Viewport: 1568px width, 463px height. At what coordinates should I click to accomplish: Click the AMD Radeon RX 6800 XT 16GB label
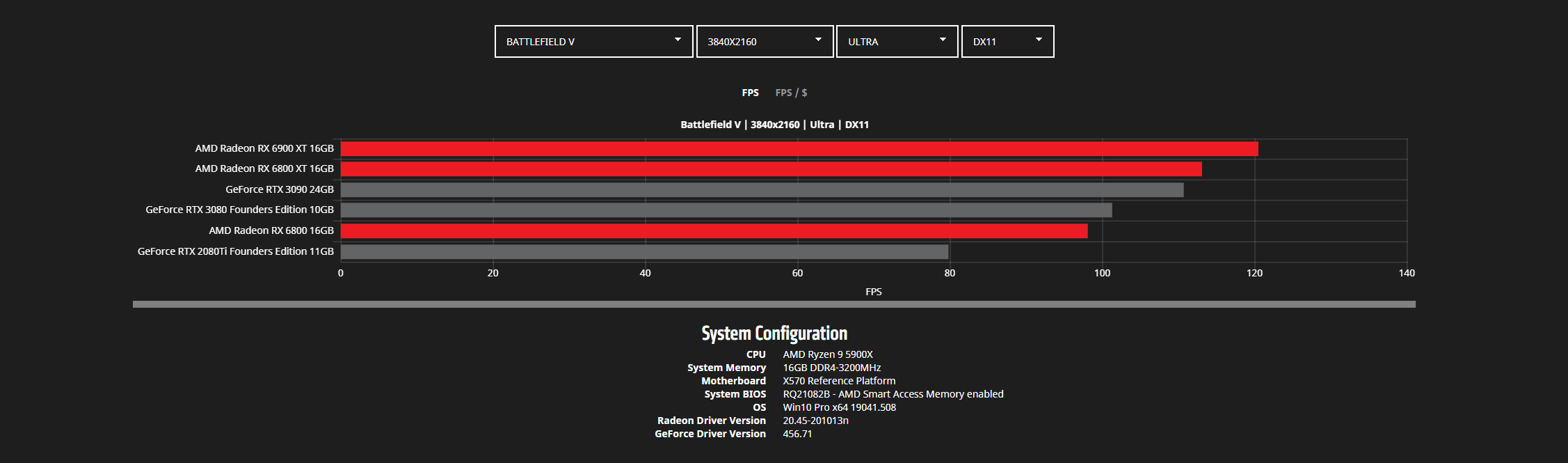(x=264, y=168)
